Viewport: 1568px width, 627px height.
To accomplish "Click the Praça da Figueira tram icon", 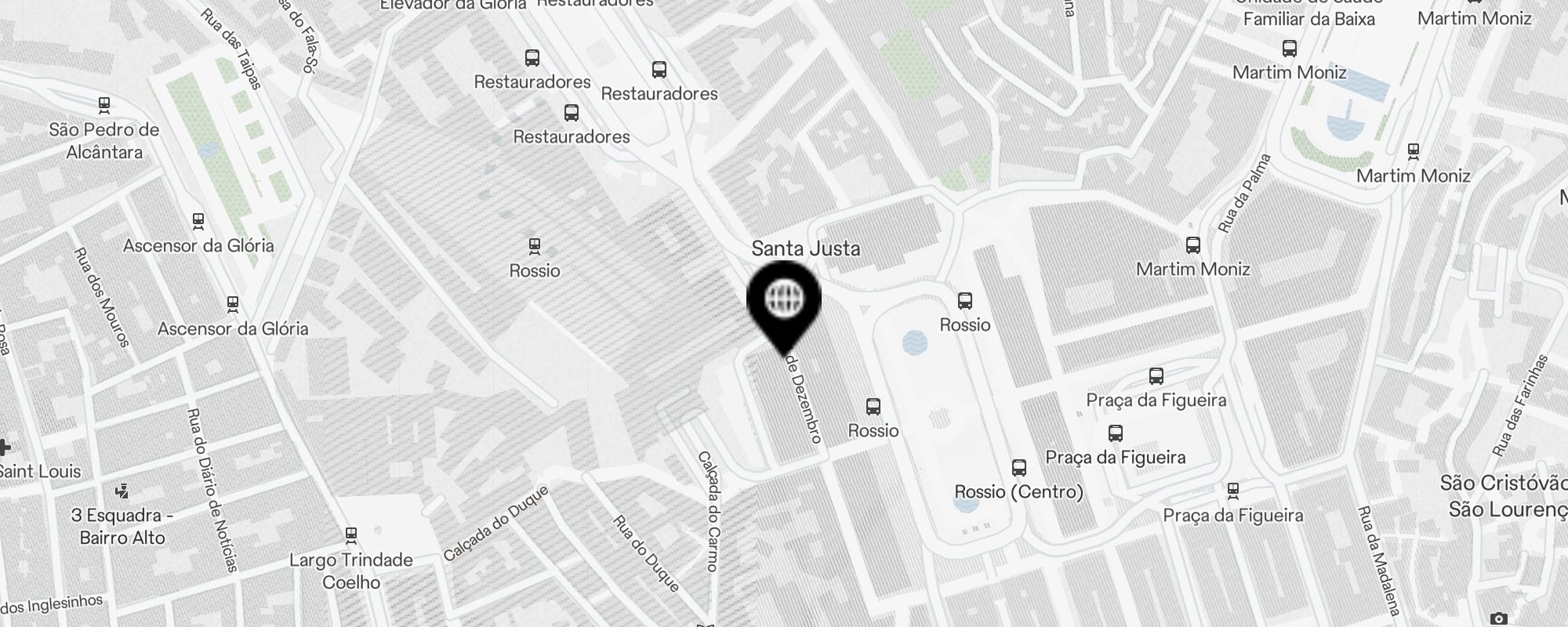I will coord(1233,491).
